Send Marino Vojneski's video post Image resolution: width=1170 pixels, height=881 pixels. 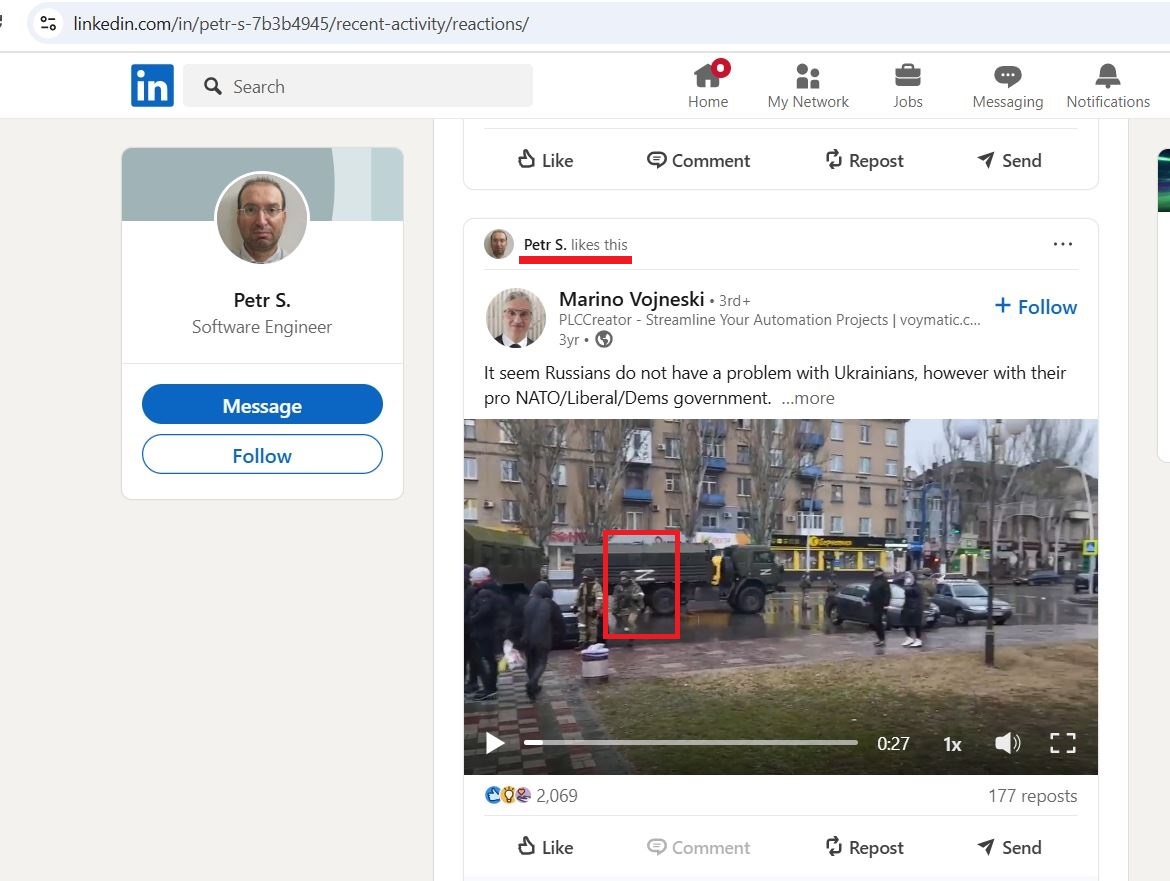point(1009,847)
